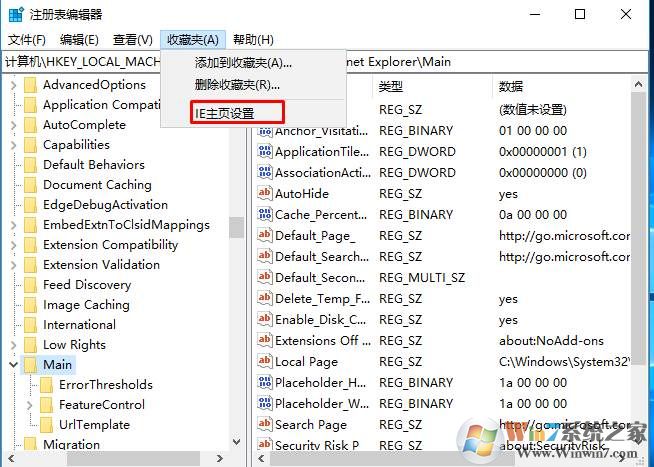Select the AutoComplete folder icon
This screenshot has width=654, height=467.
[30, 125]
